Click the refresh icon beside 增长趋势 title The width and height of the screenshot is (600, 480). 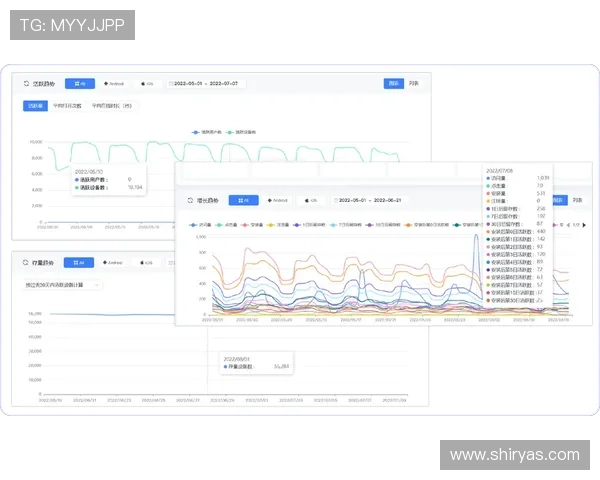pyautogui.click(x=190, y=200)
